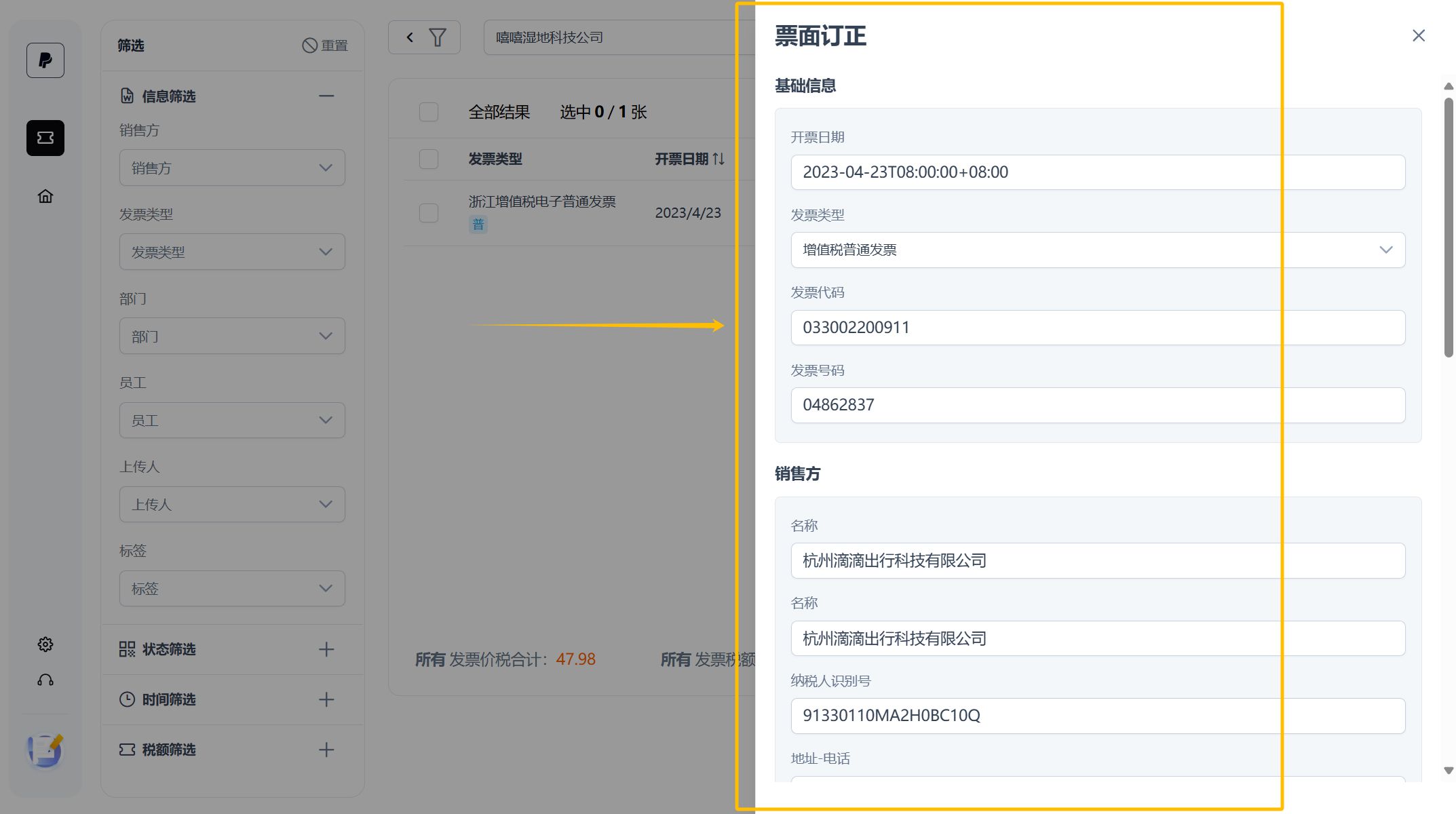Image resolution: width=1456 pixels, height=814 pixels.
Task: Open the headset support icon
Action: pos(45,680)
